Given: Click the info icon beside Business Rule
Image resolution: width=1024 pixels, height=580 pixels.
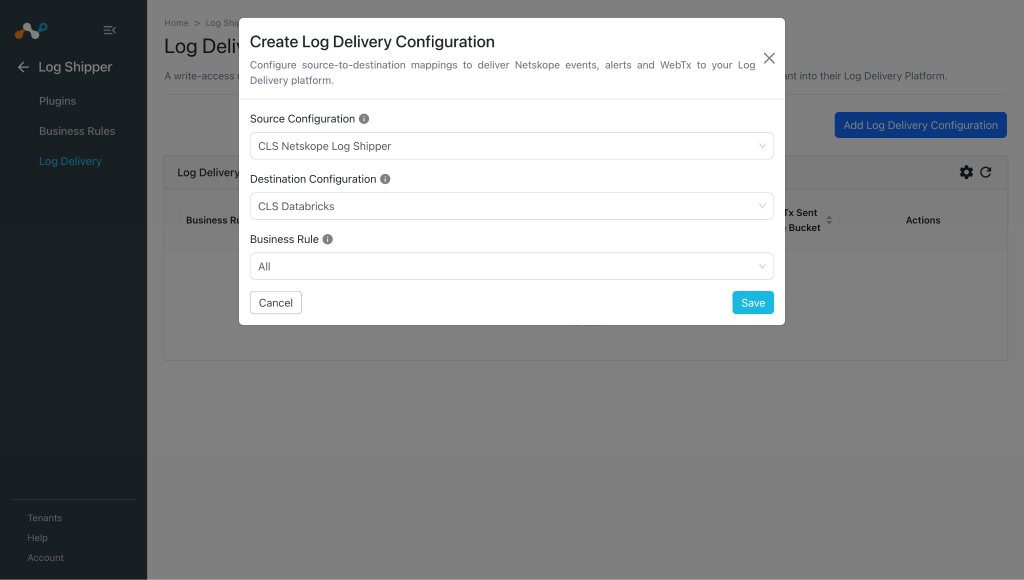Looking at the screenshot, I should click(x=328, y=239).
